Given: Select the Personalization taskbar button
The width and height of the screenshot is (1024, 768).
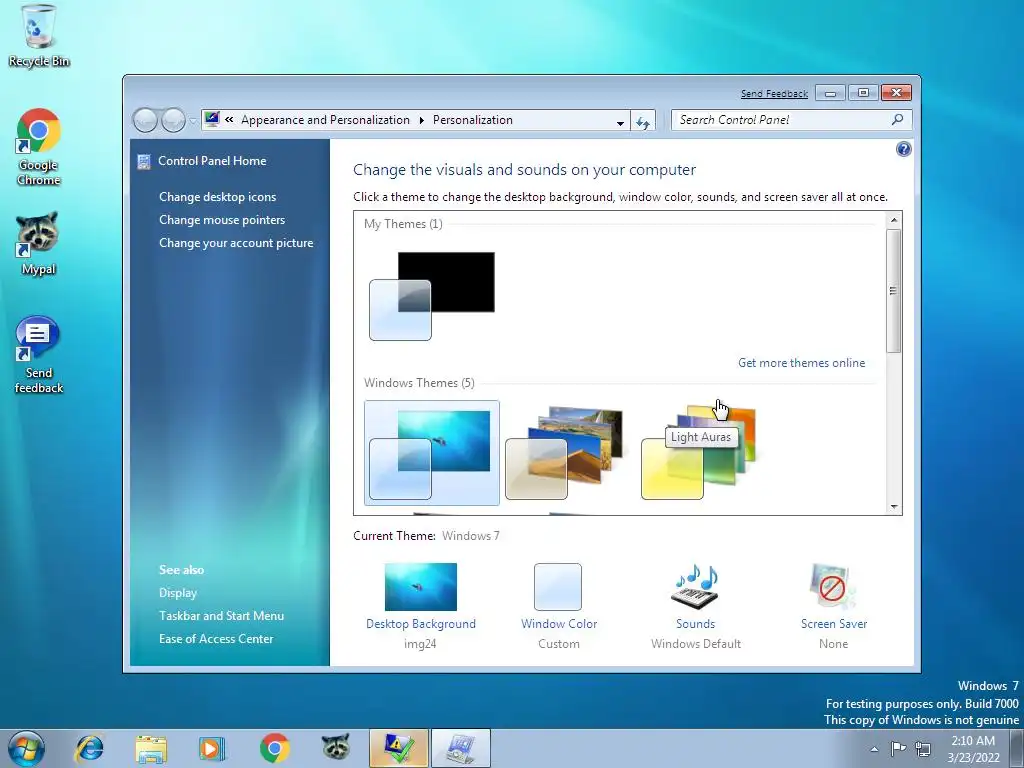Looking at the screenshot, I should pyautogui.click(x=461, y=748).
